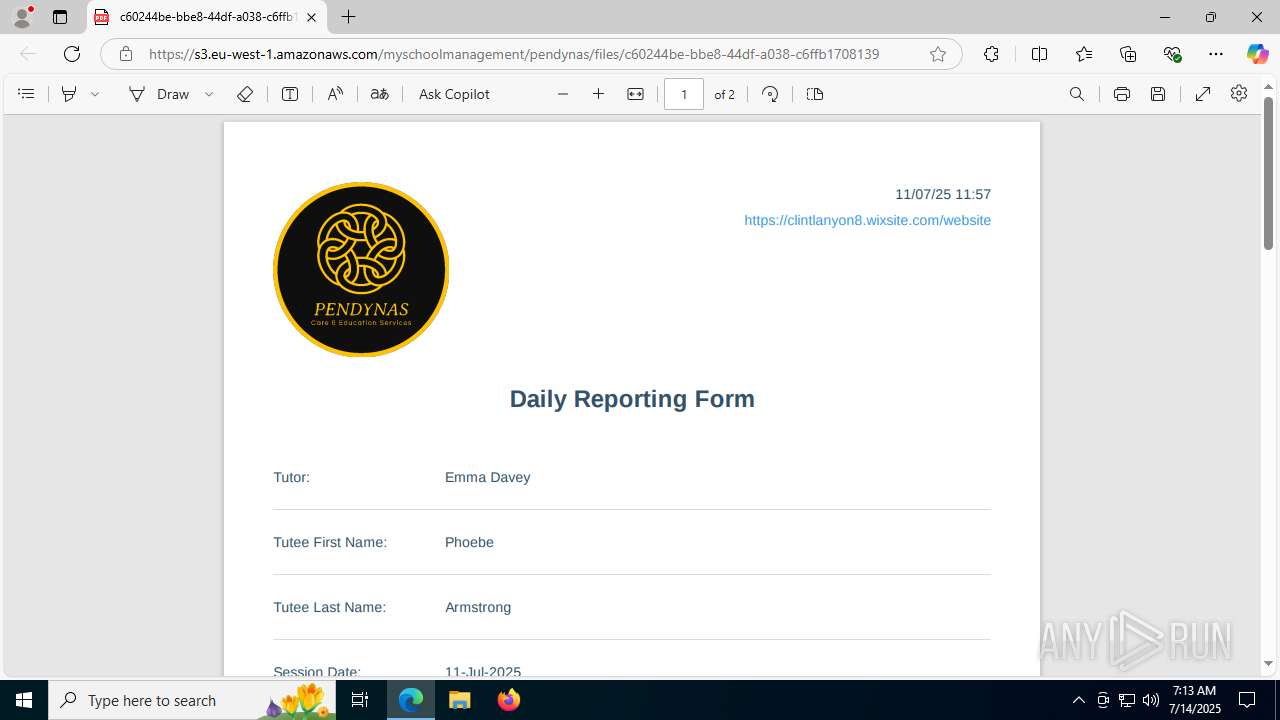Image resolution: width=1280 pixels, height=720 pixels.
Task: Open the PDF table of contents panel
Action: click(27, 94)
